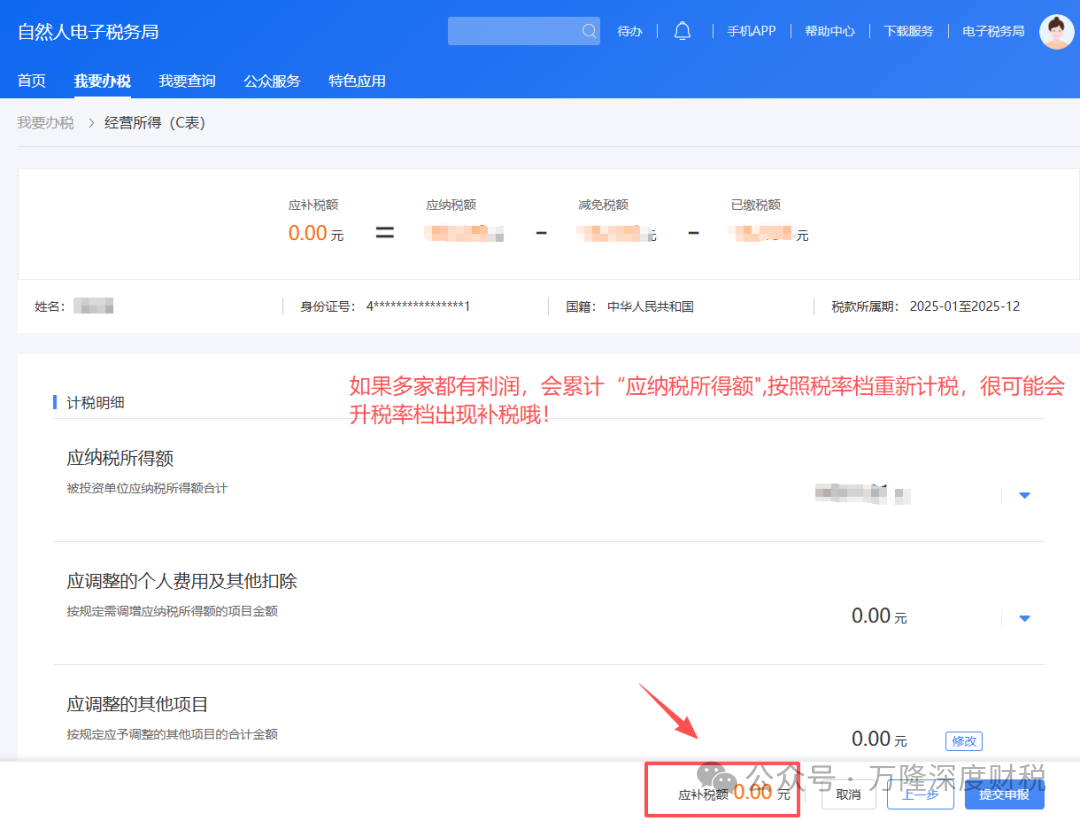Go to 帮助中心 help center
1080x821 pixels.
(829, 31)
